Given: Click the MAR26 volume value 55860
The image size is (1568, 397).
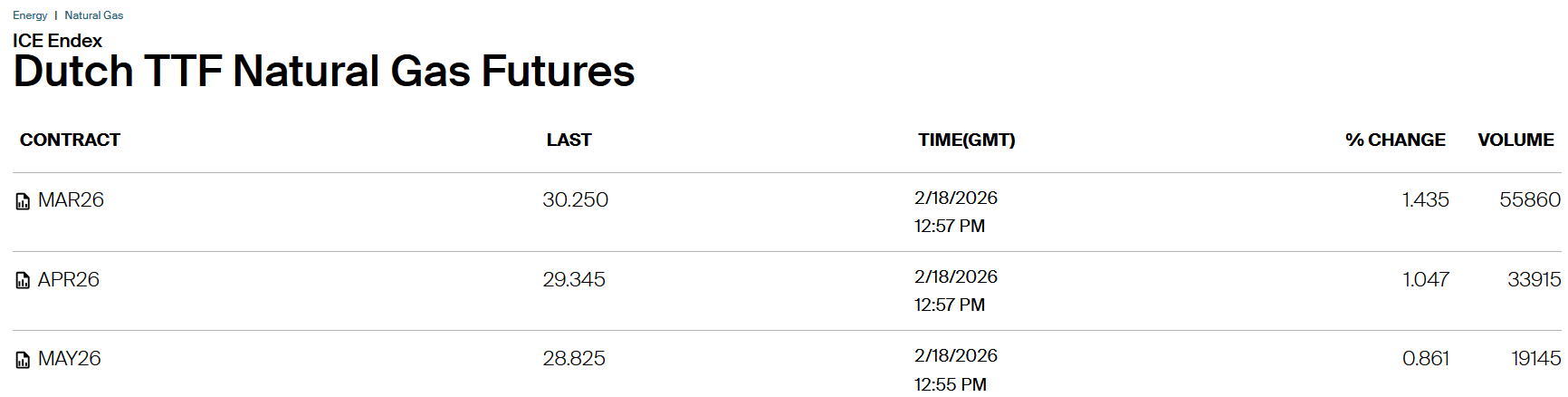Looking at the screenshot, I should (x=1529, y=200).
